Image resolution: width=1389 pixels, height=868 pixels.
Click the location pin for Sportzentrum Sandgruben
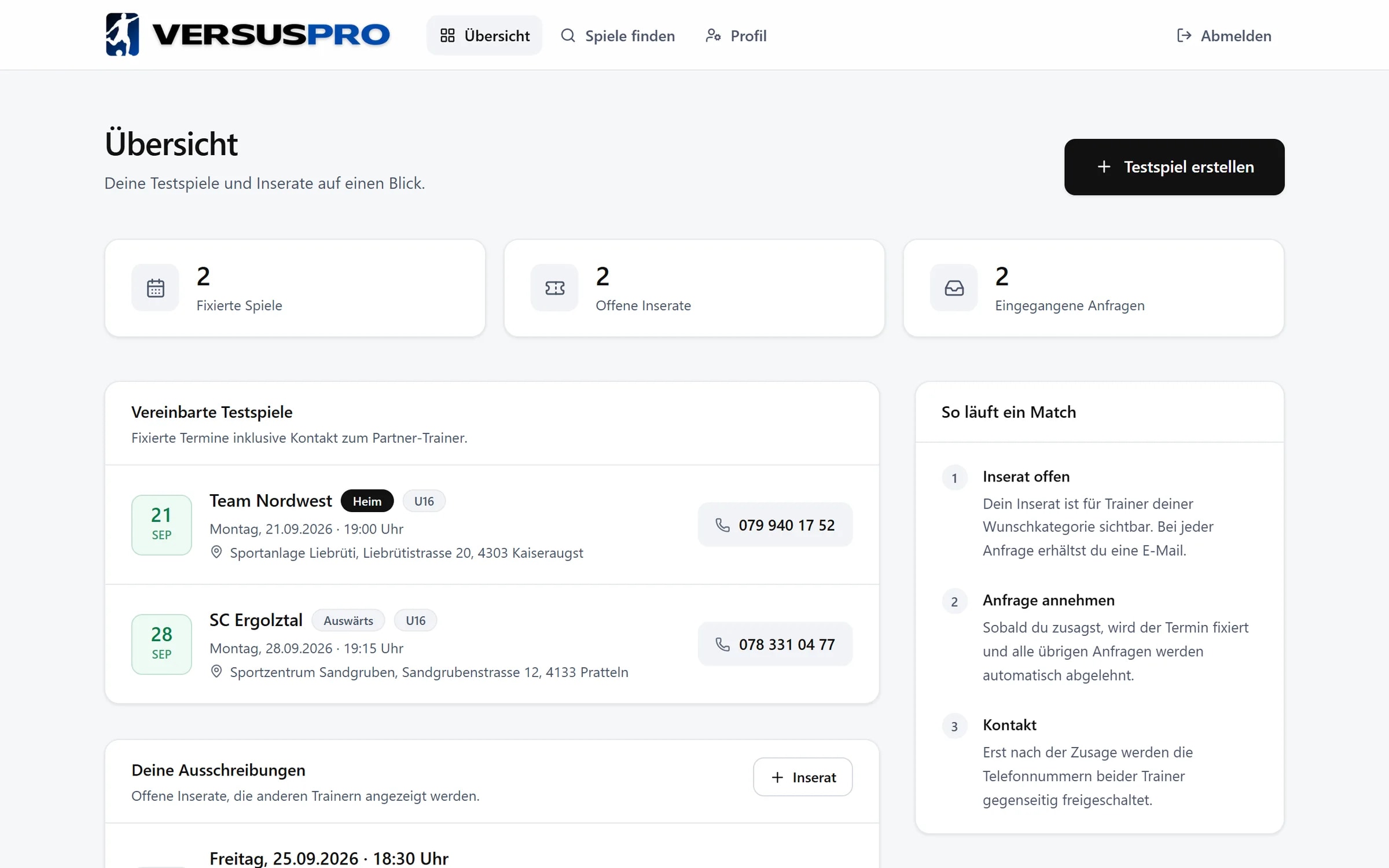coord(216,671)
